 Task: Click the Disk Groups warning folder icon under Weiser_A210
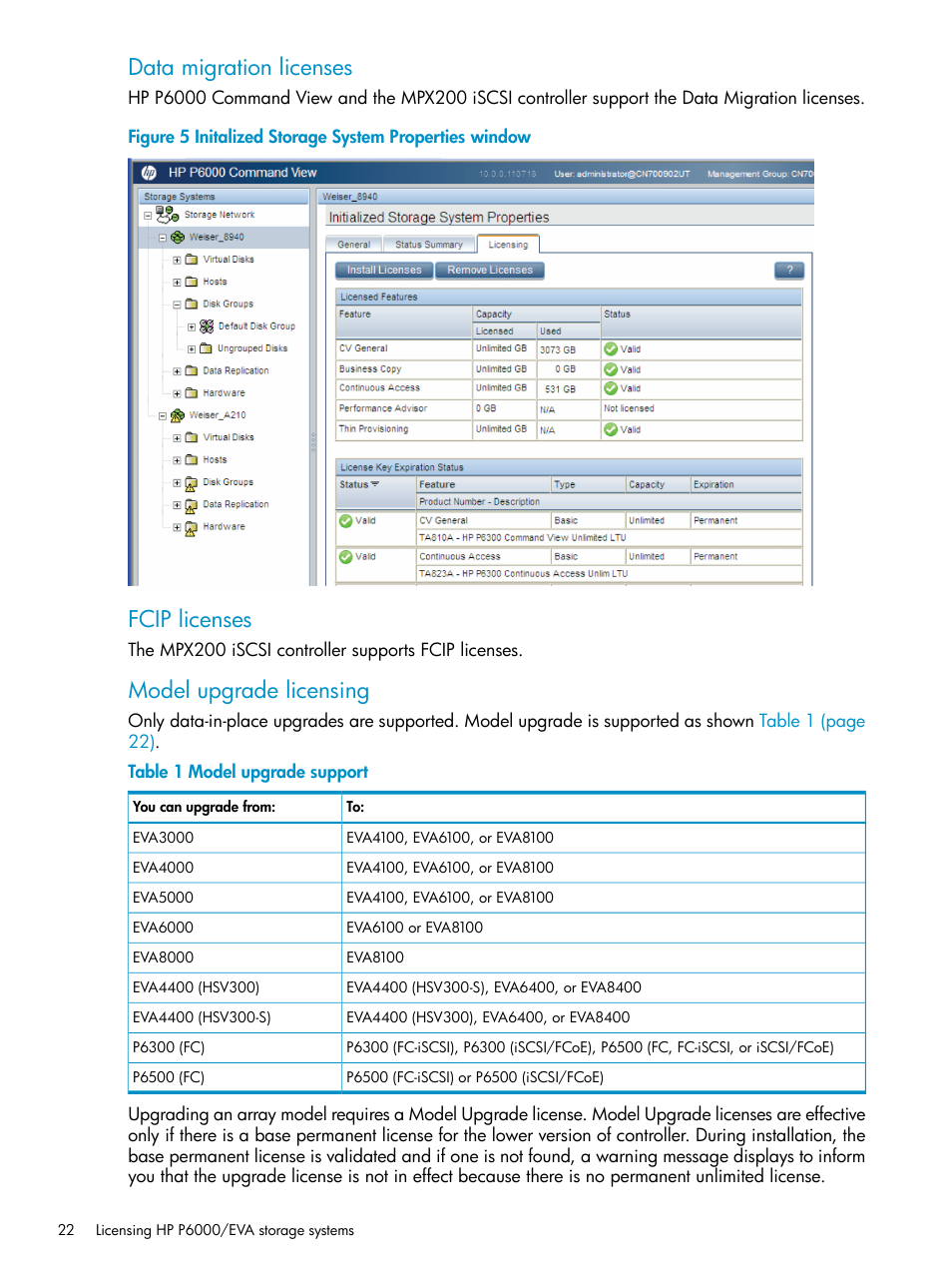coord(192,483)
